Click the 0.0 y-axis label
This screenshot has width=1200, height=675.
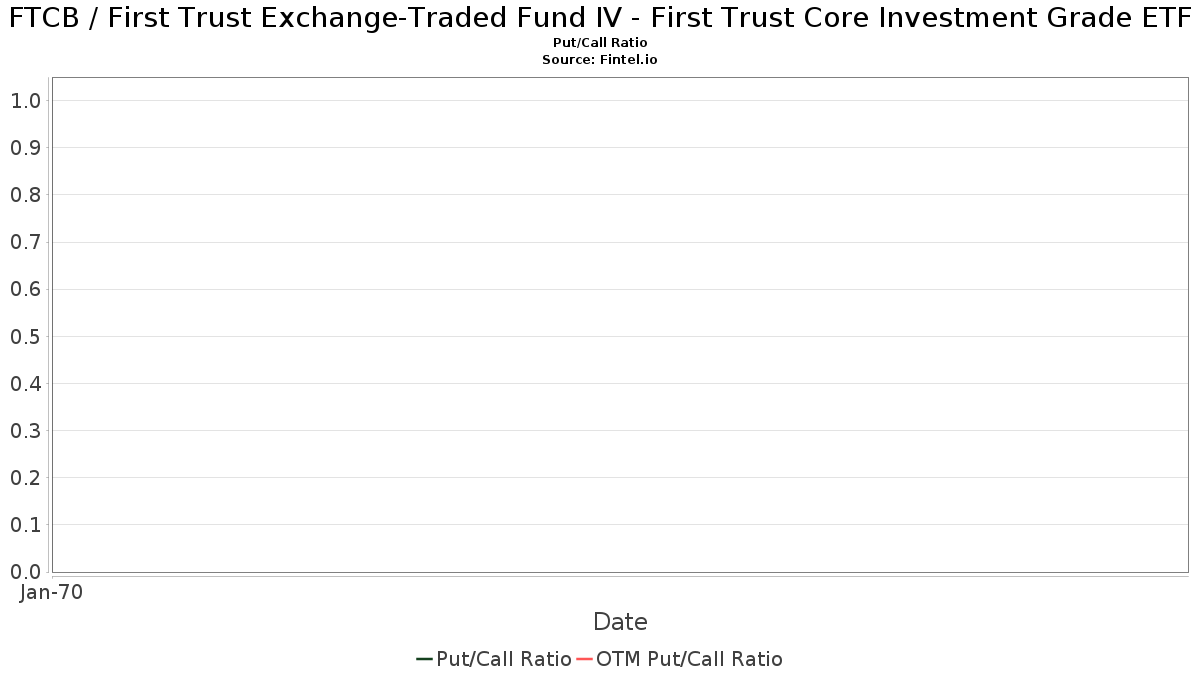coord(25,571)
